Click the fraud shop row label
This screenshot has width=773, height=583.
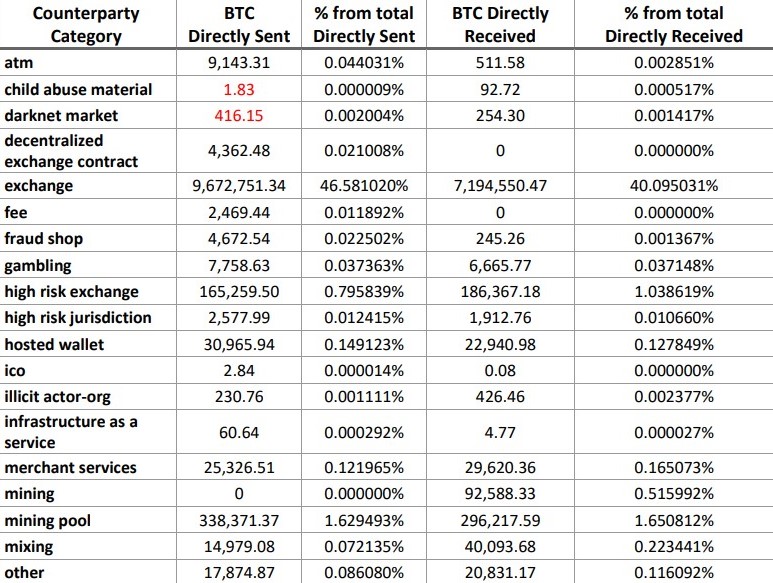pyautogui.click(x=43, y=239)
